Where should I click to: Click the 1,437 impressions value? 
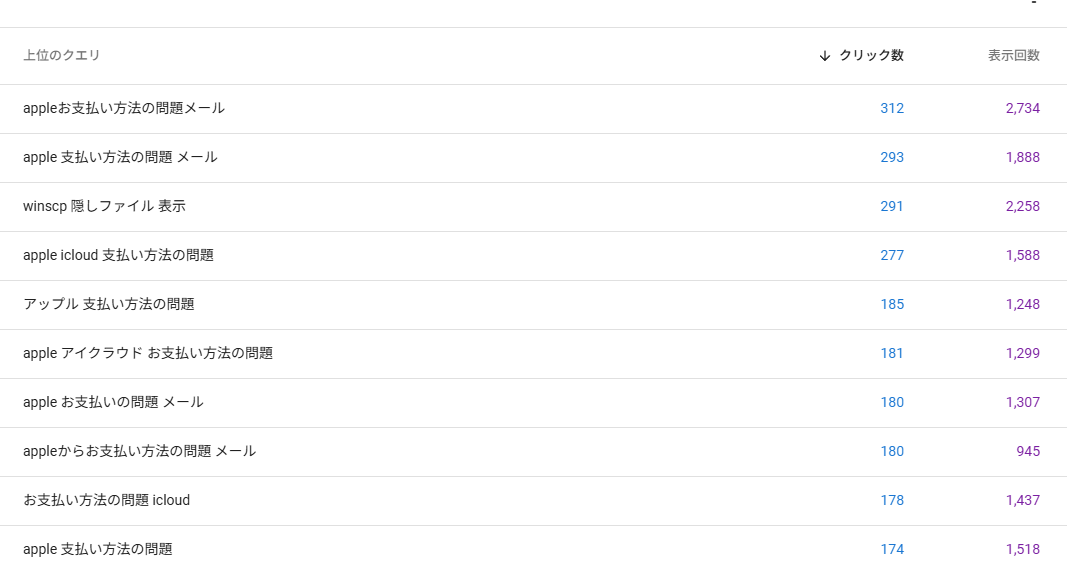tap(1022, 500)
